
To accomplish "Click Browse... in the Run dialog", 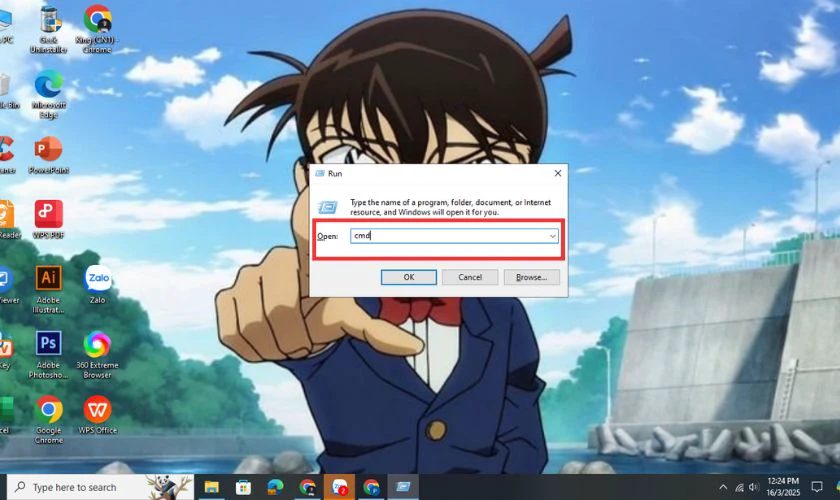I will [x=531, y=277].
